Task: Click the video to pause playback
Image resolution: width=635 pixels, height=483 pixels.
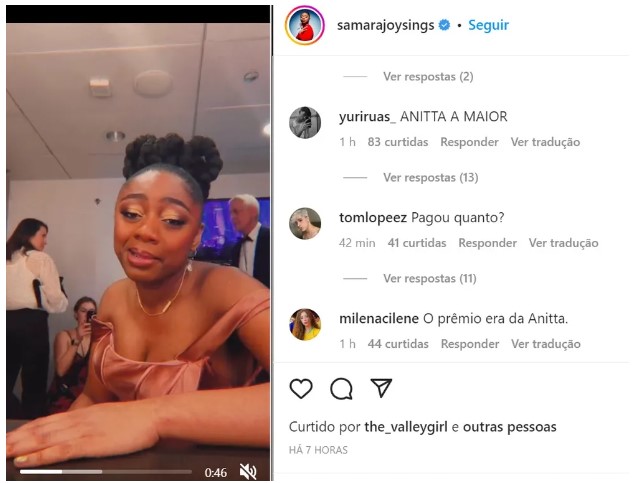Action: pyautogui.click(x=138, y=243)
